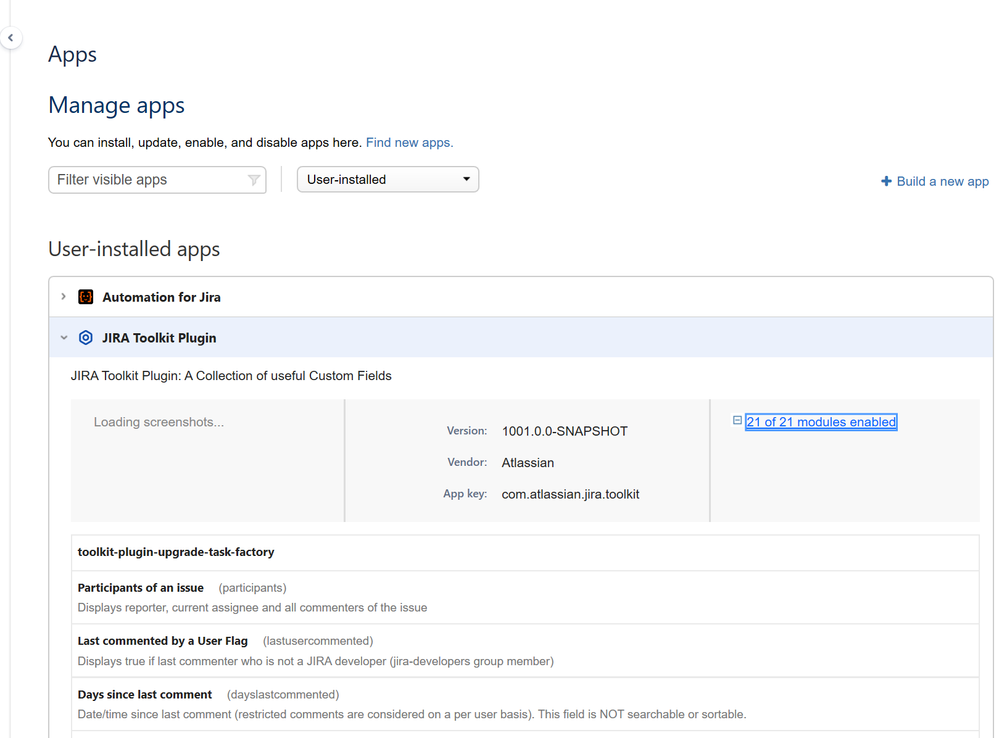
Task: Expand the Automation for Jira row
Action: click(x=64, y=297)
